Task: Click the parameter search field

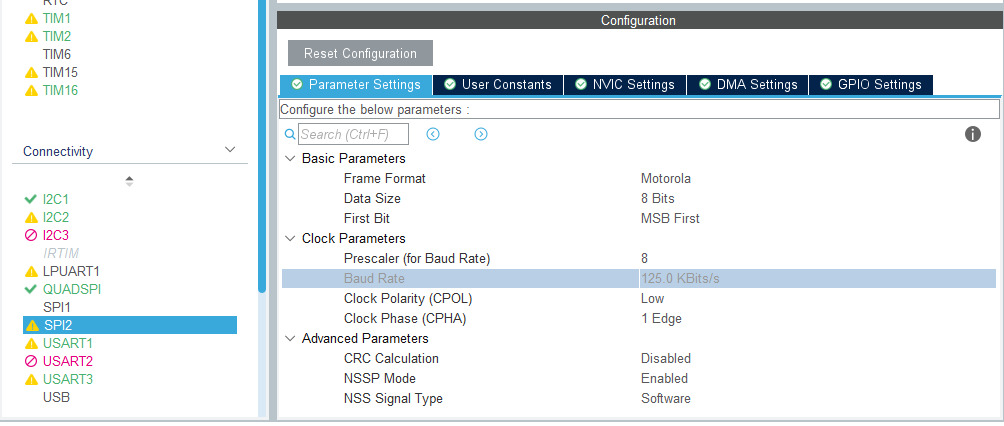Action: pos(342,134)
